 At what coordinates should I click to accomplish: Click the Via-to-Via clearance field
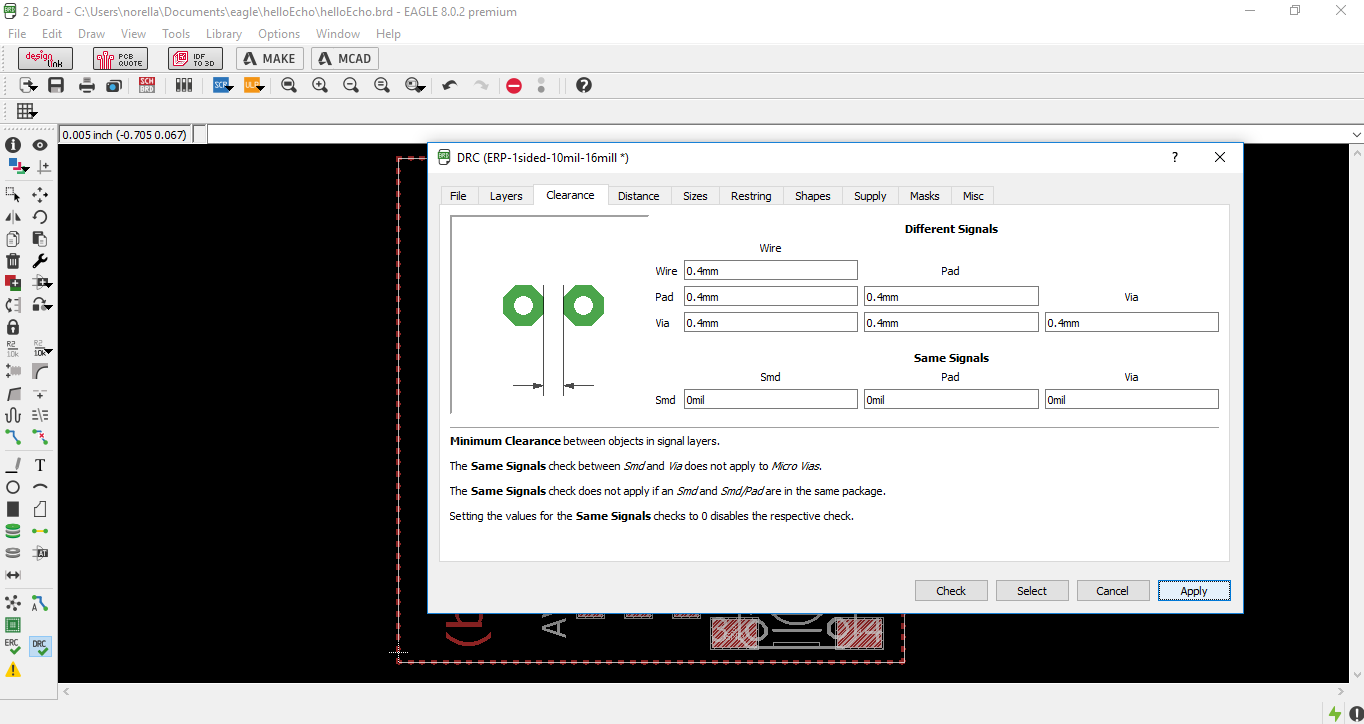(1131, 322)
